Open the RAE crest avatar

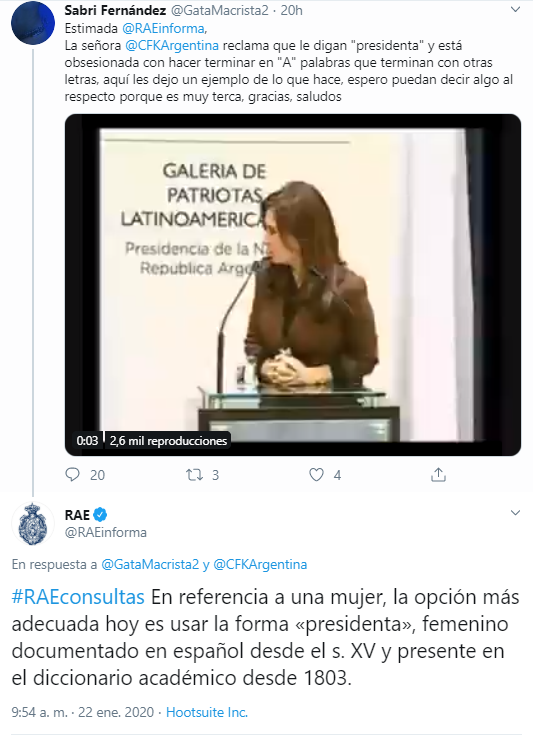pyautogui.click(x=33, y=523)
